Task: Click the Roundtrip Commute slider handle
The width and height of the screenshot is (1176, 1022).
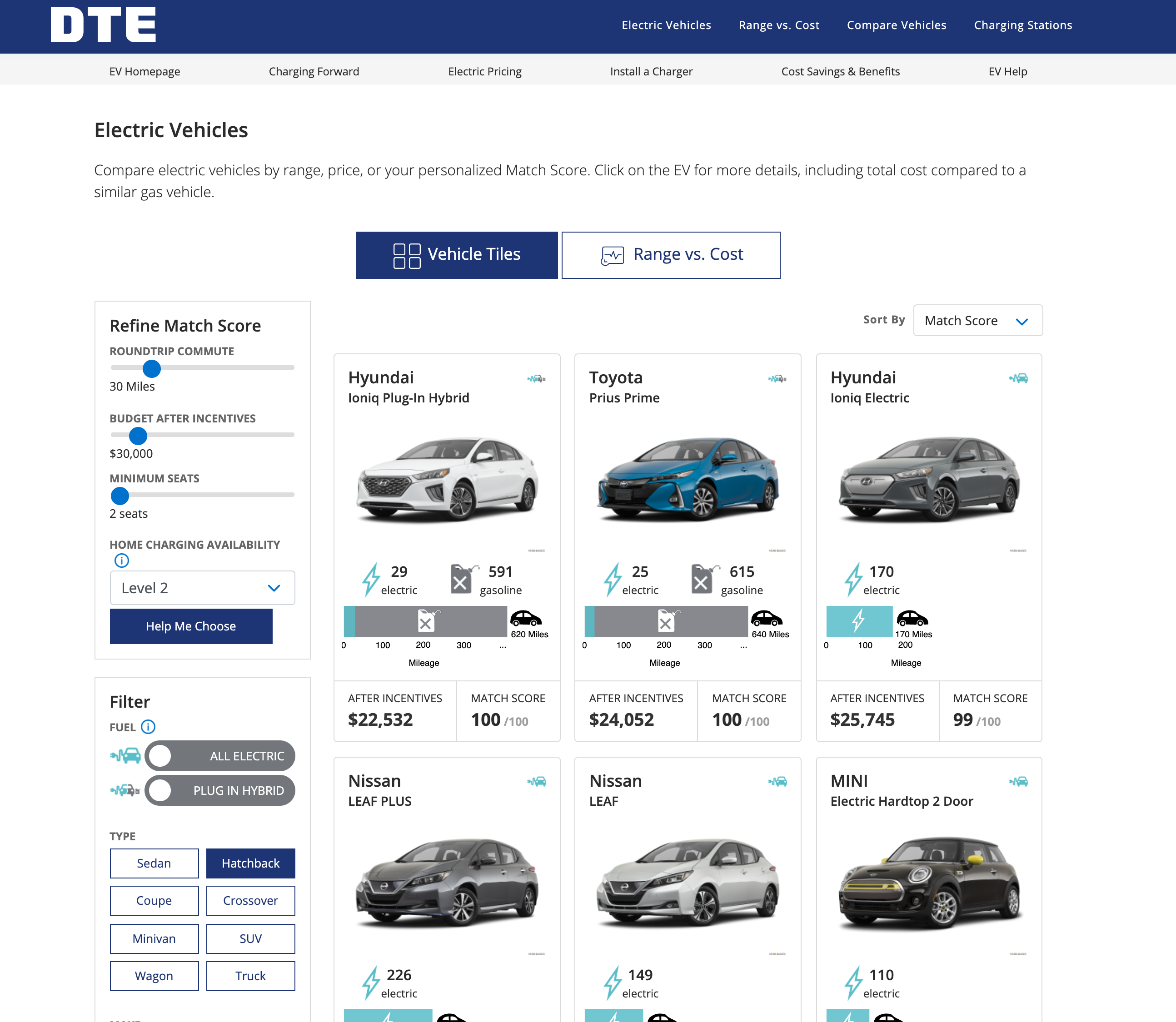Action: (x=152, y=368)
